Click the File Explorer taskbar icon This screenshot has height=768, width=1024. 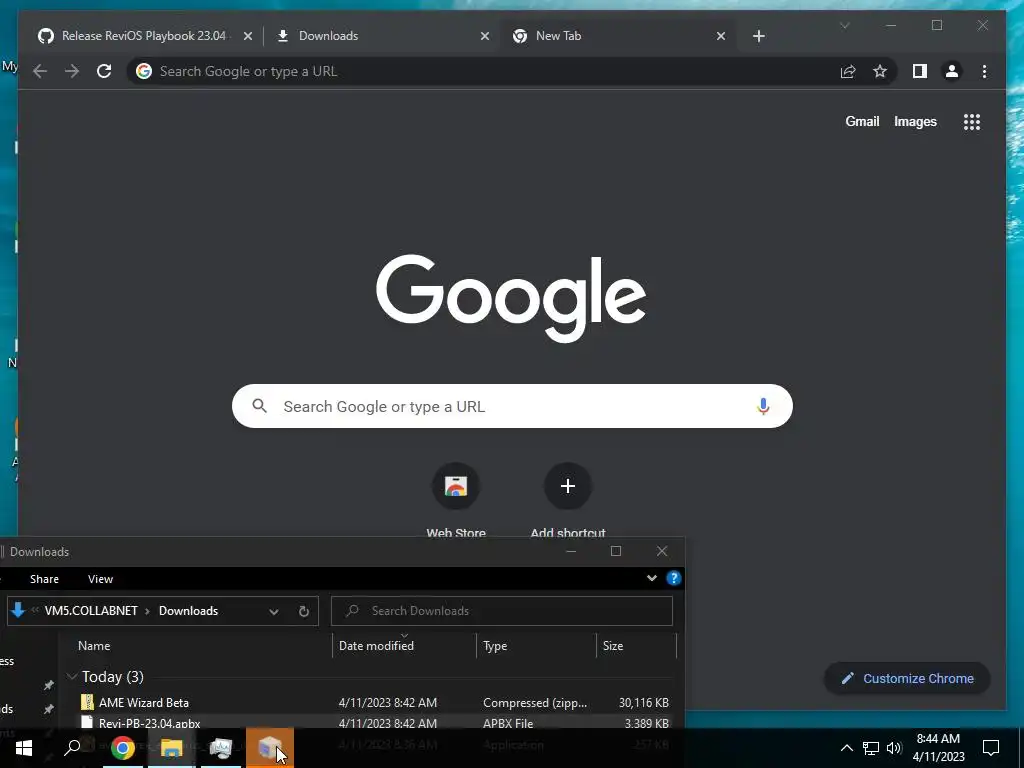[172, 748]
